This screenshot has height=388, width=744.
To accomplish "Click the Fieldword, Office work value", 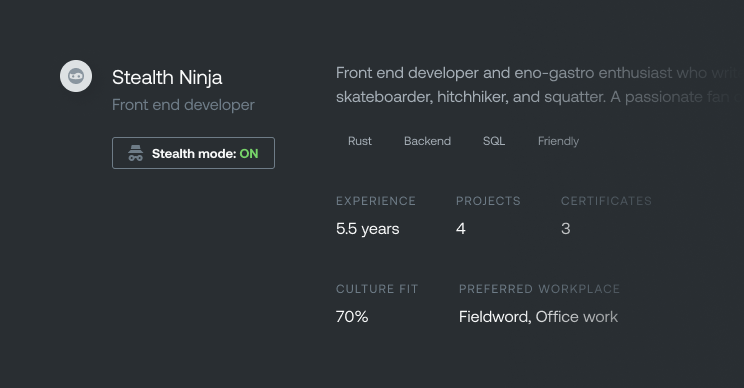I will pos(538,317).
